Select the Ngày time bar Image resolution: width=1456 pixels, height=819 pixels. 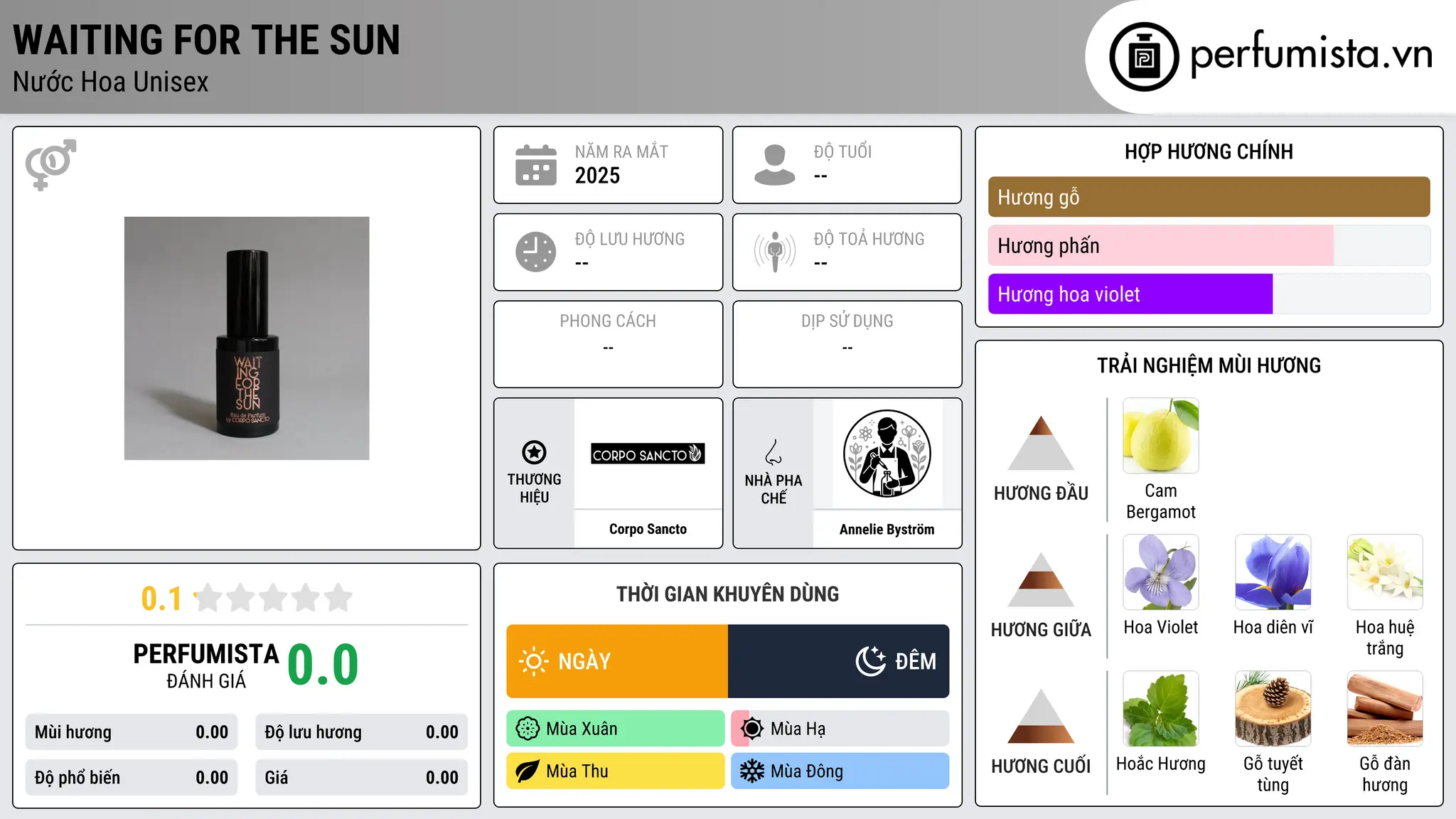coord(617,661)
